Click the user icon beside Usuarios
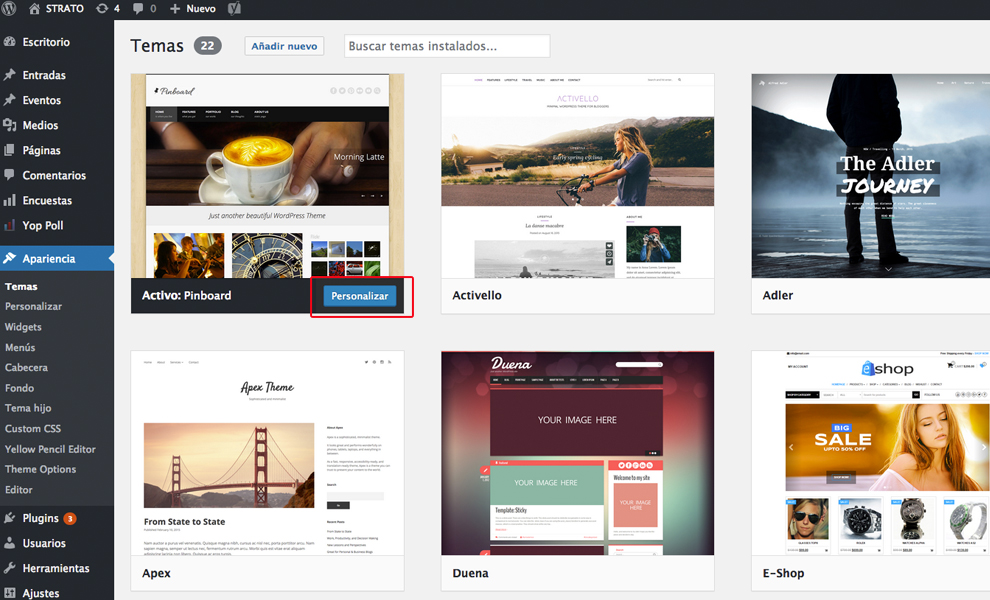The height and width of the screenshot is (600, 990). (9, 543)
